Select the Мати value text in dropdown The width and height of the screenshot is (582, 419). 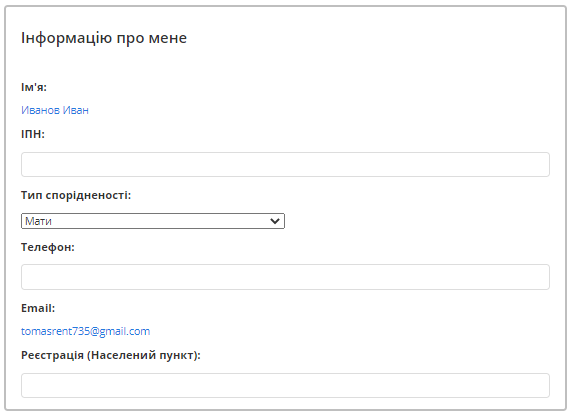pyautogui.click(x=38, y=221)
